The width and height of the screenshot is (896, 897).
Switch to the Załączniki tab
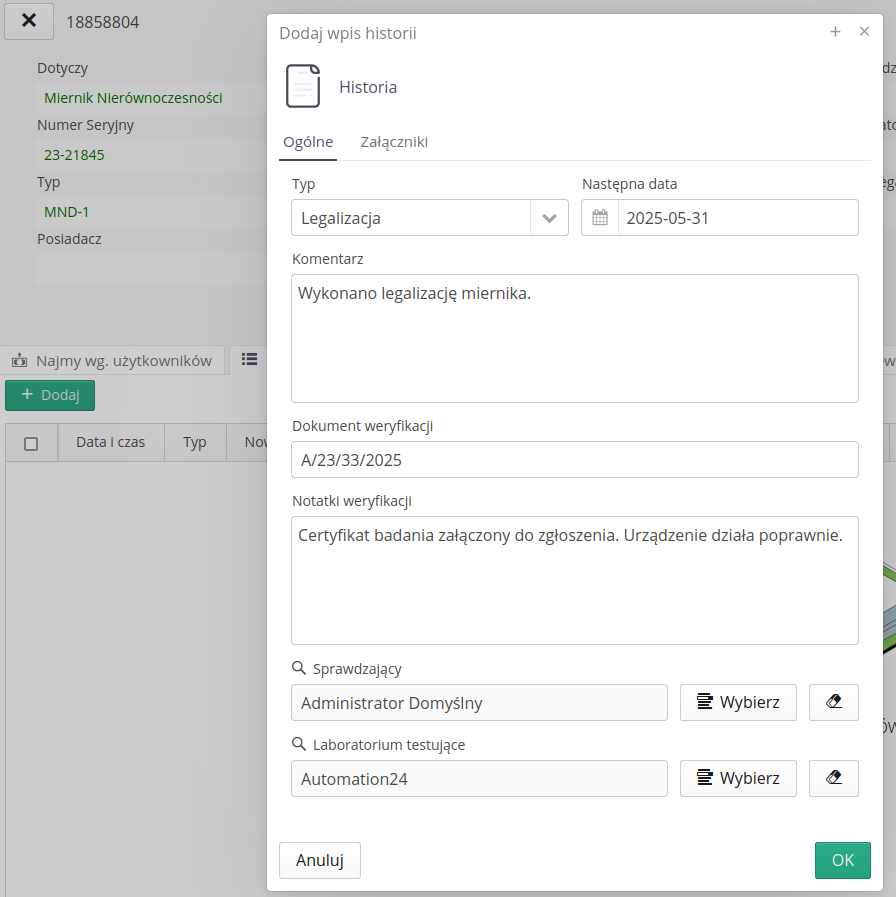pos(394,142)
